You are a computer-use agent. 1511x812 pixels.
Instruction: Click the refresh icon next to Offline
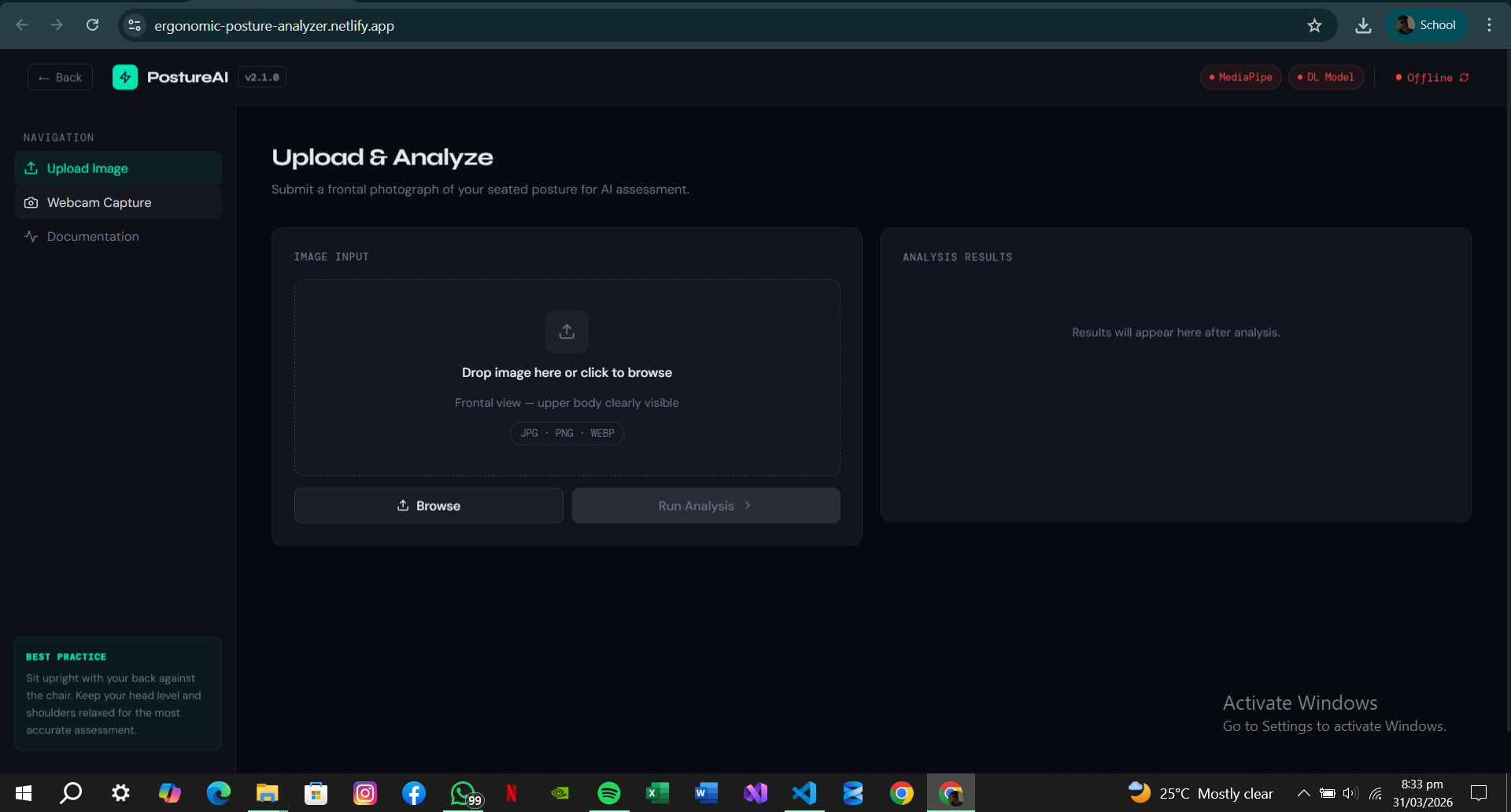pyautogui.click(x=1464, y=77)
